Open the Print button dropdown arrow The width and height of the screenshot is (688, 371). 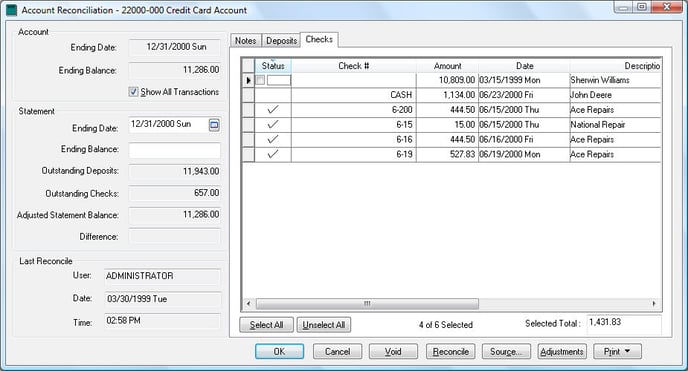coord(627,351)
